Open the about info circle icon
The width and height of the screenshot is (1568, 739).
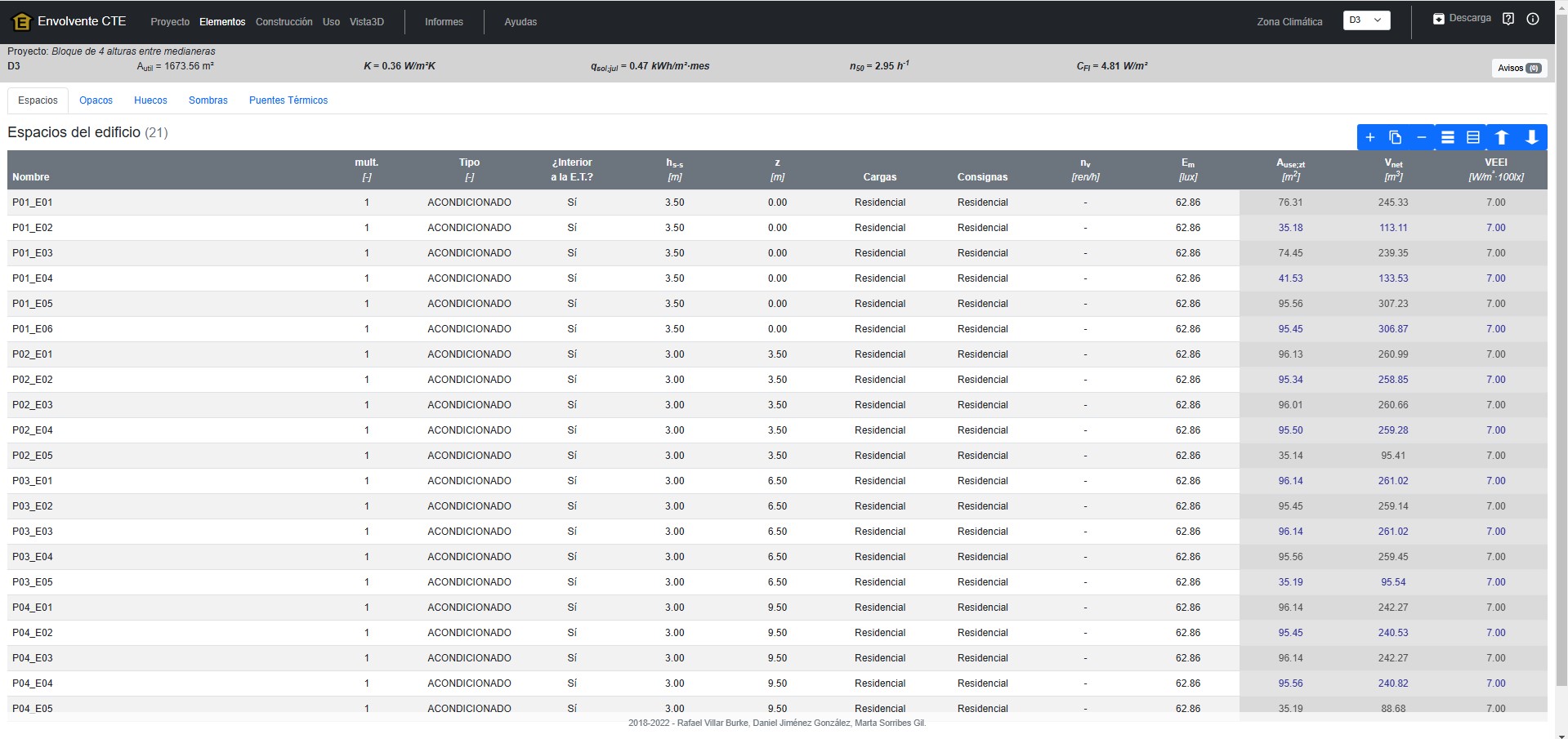click(x=1533, y=19)
